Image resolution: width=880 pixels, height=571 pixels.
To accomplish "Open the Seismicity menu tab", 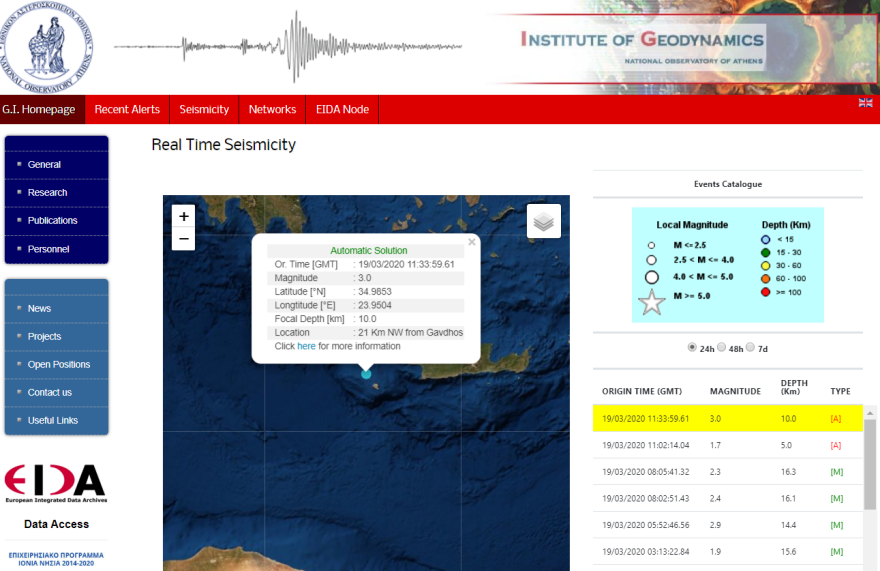I will (x=204, y=110).
